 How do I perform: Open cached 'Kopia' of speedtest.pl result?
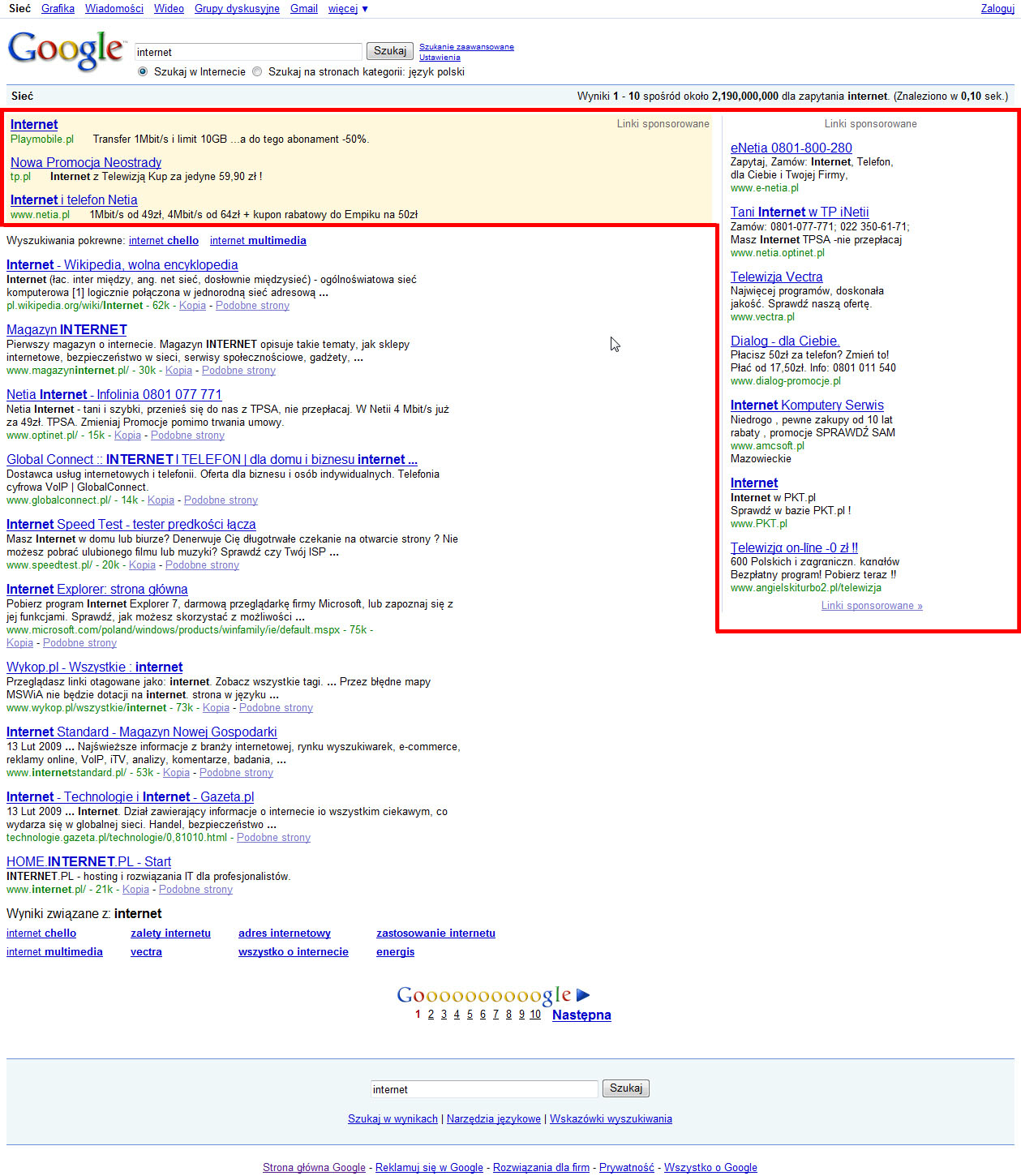[x=142, y=564]
